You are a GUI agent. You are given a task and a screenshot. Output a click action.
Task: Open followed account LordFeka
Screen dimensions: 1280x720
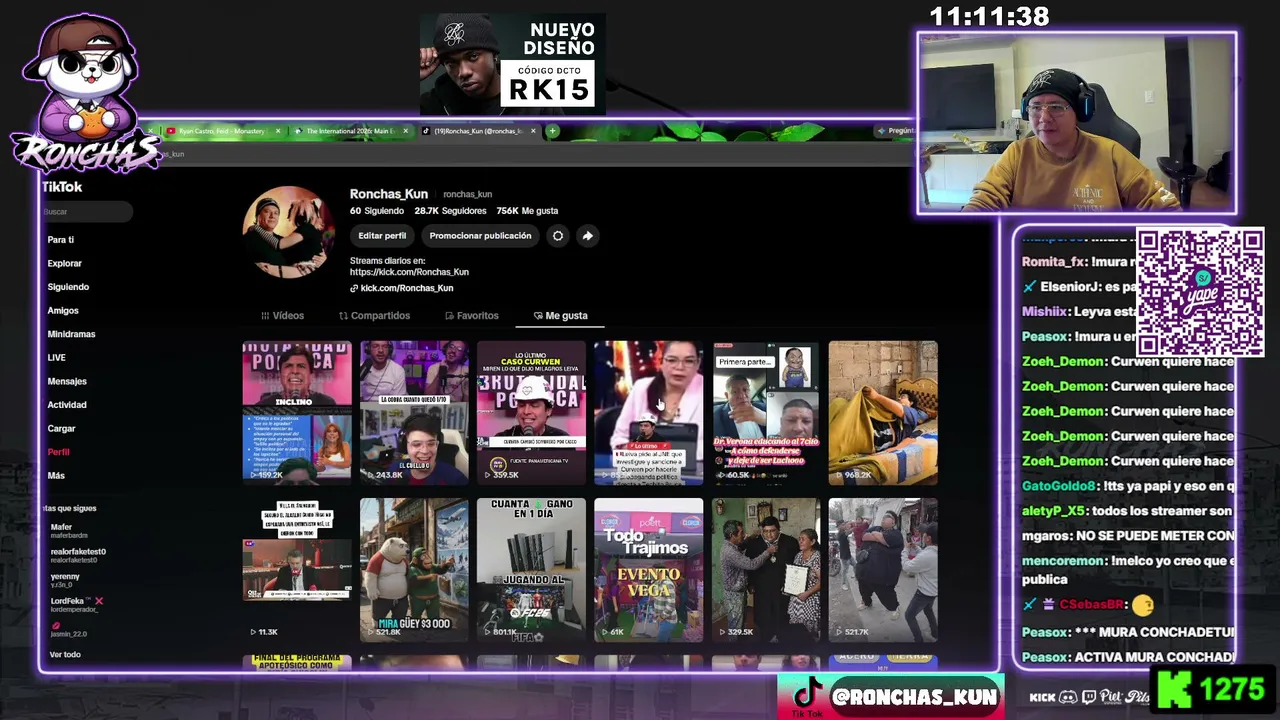76,604
